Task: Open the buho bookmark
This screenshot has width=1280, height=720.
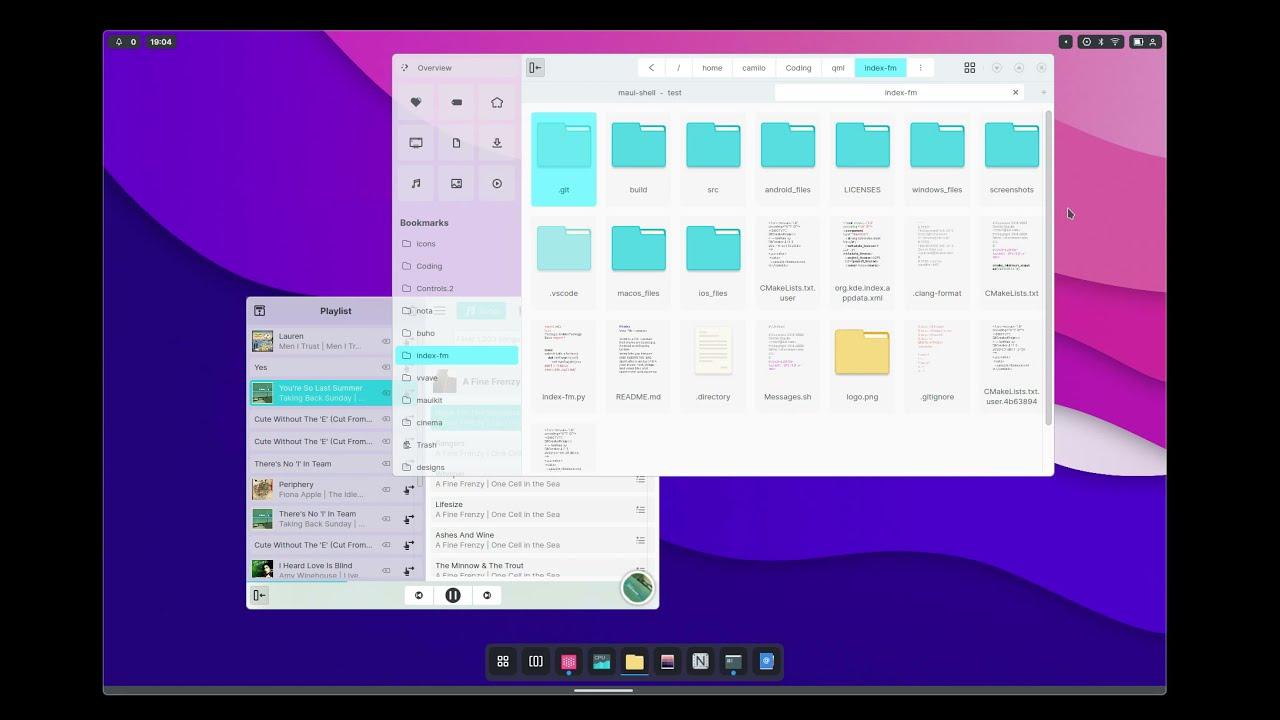Action: click(x=457, y=333)
